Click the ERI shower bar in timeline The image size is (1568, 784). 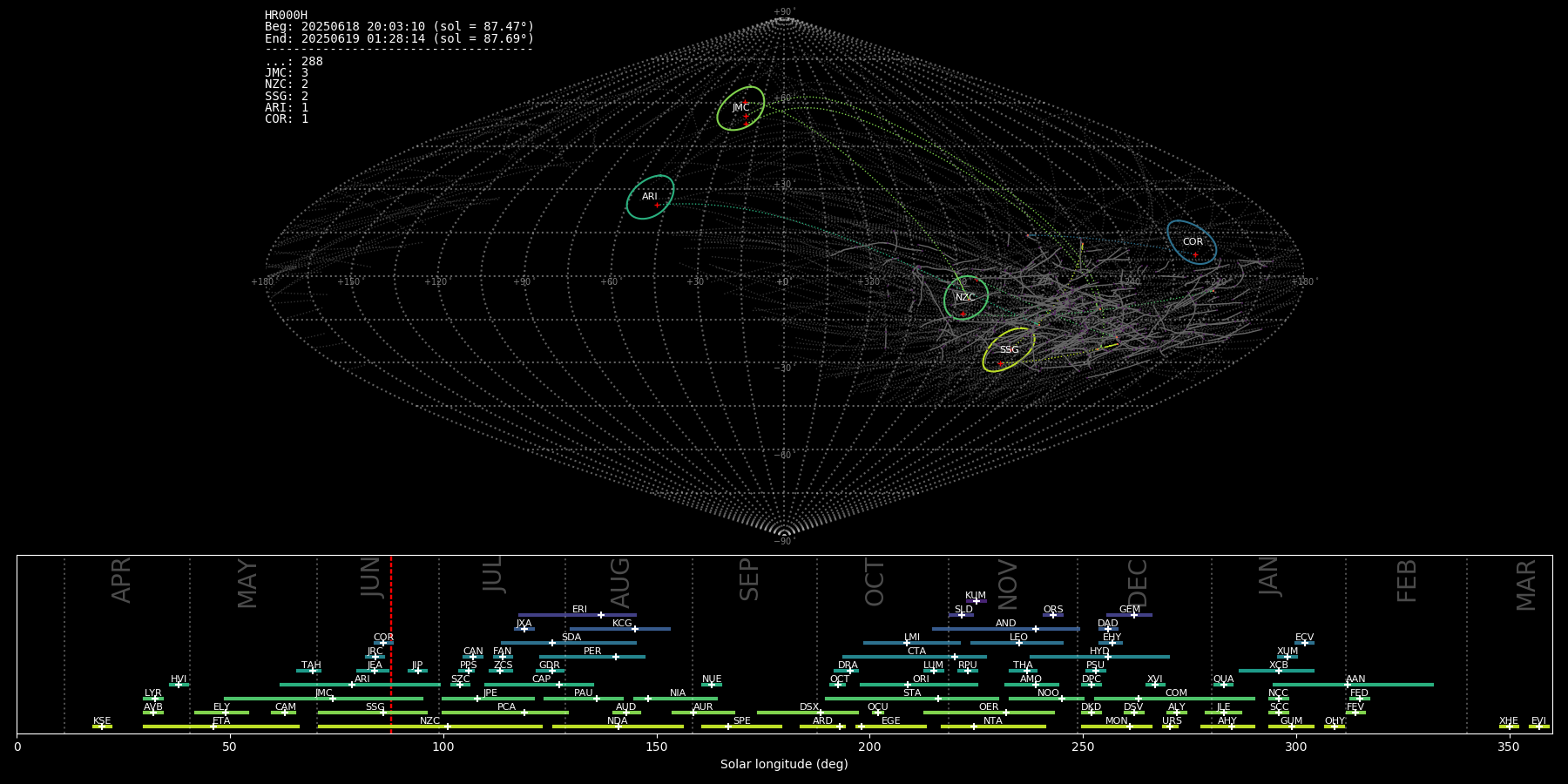coord(578,615)
